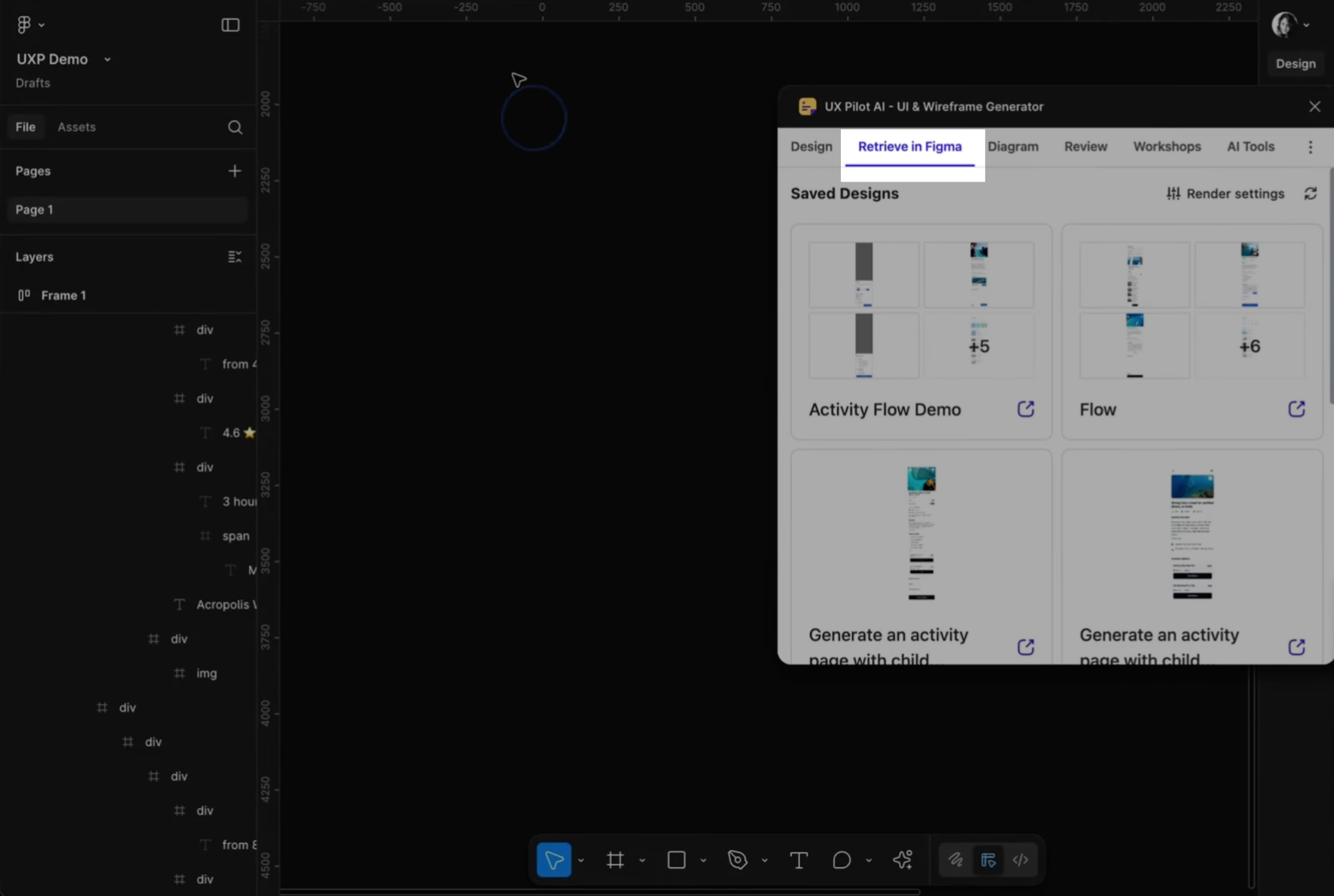Image resolution: width=1334 pixels, height=896 pixels.
Task: Switch to the Draw mode toggle
Action: [x=956, y=860]
